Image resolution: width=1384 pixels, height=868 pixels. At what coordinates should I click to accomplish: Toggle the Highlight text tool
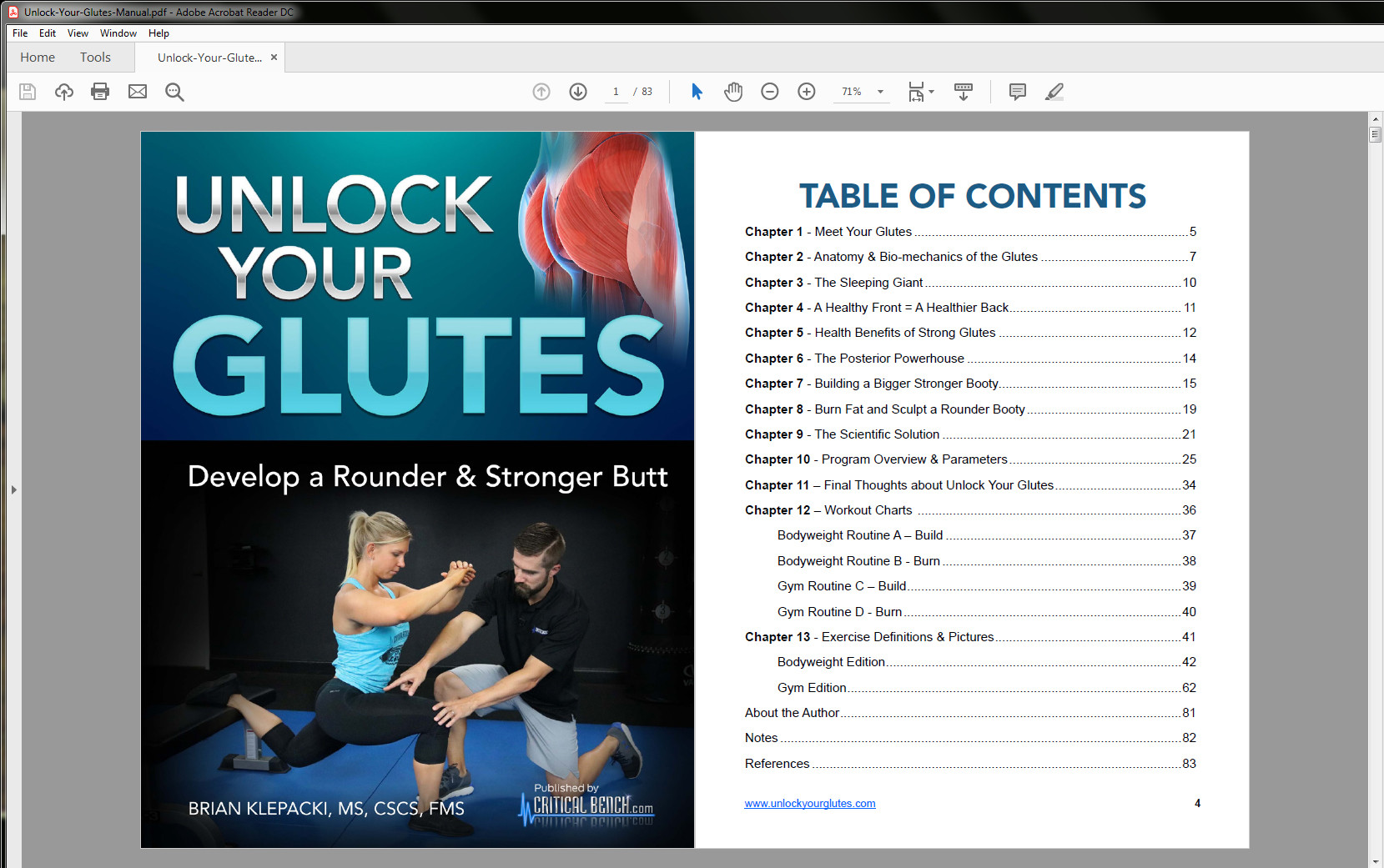tap(1053, 92)
